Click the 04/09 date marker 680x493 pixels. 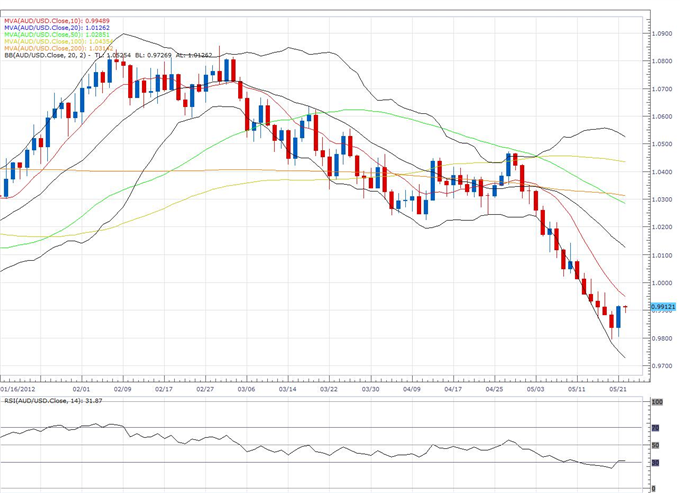410,390
